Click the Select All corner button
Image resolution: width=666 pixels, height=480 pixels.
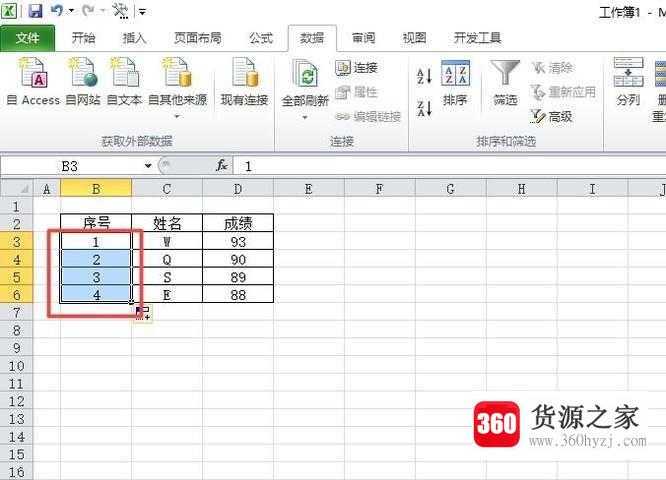pyautogui.click(x=17, y=188)
